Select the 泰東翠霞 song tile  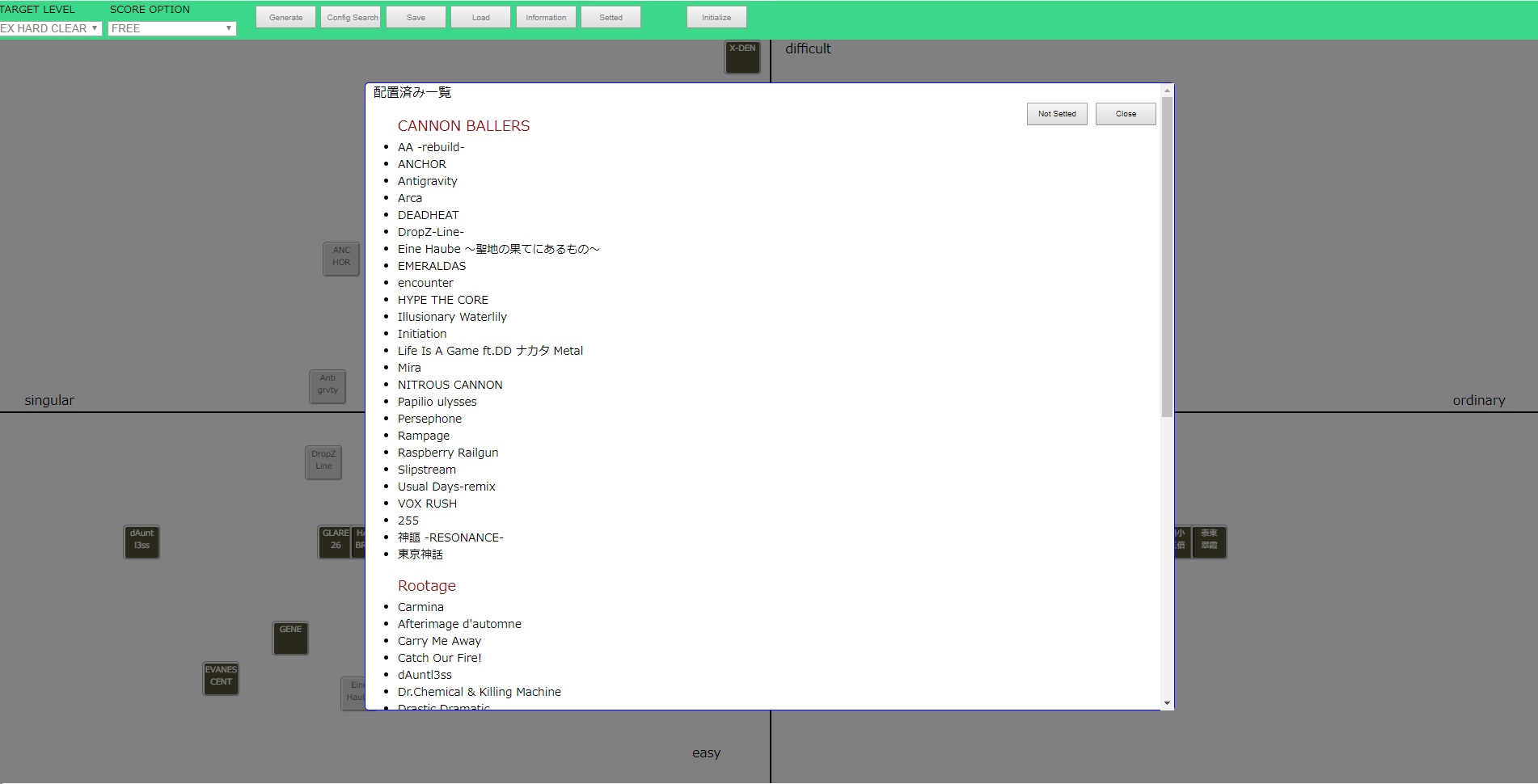(1210, 542)
